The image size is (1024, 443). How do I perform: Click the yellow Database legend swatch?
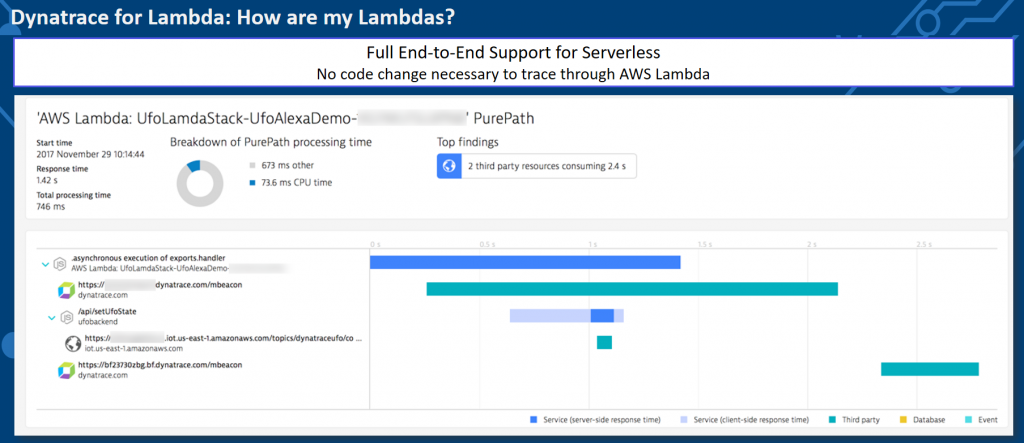pyautogui.click(x=904, y=420)
